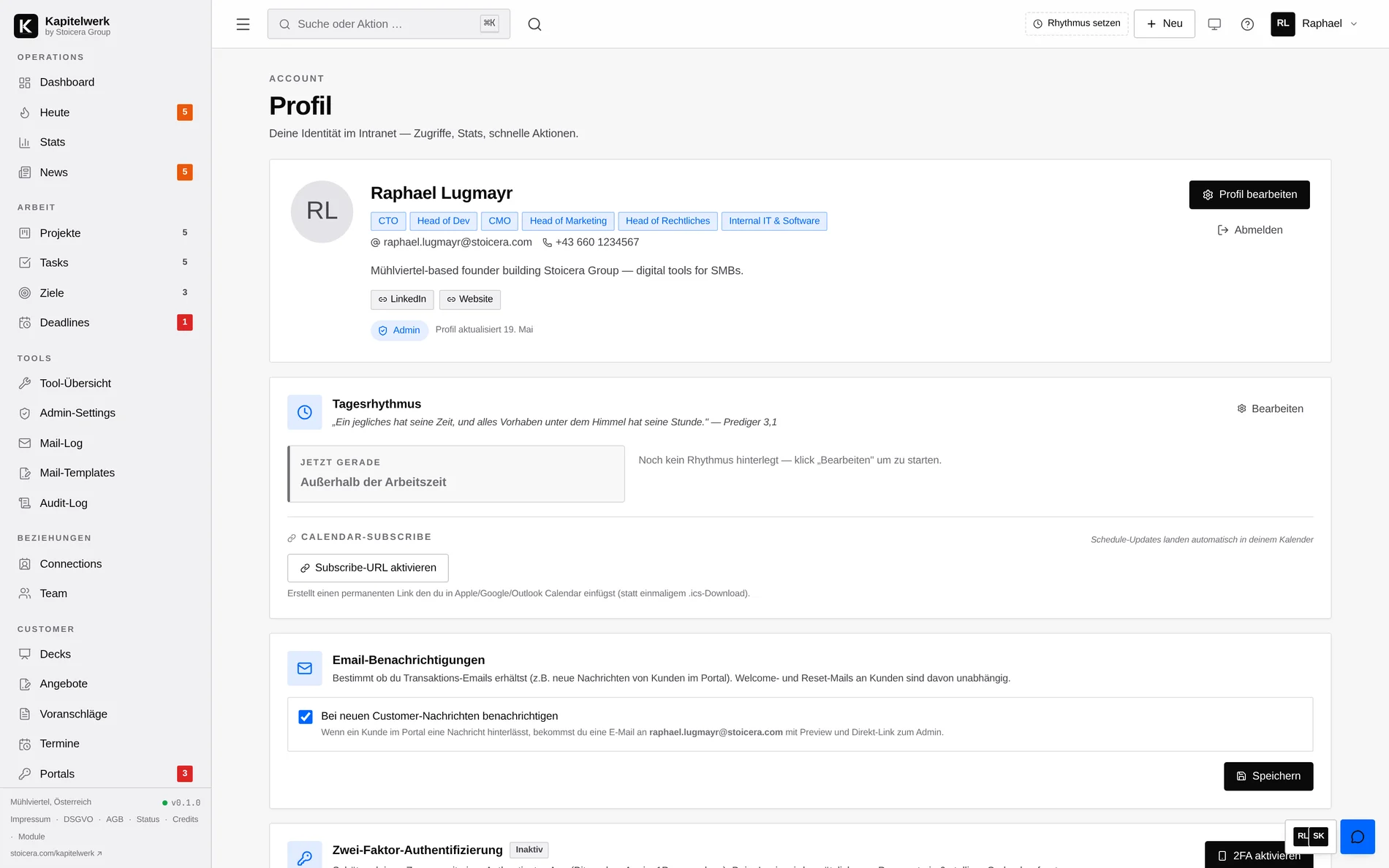Image resolution: width=1389 pixels, height=868 pixels.
Task: Click the Ziele target icon
Action: click(x=25, y=293)
